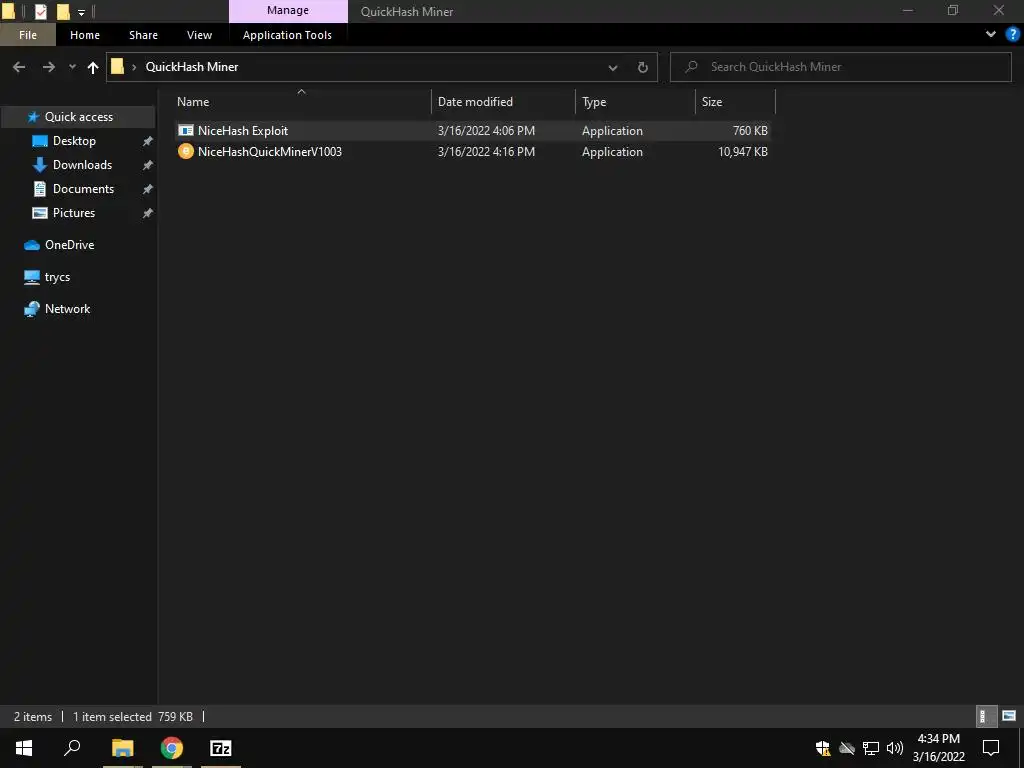Open network status tray icon
This screenshot has height=768, width=1024.
871,748
